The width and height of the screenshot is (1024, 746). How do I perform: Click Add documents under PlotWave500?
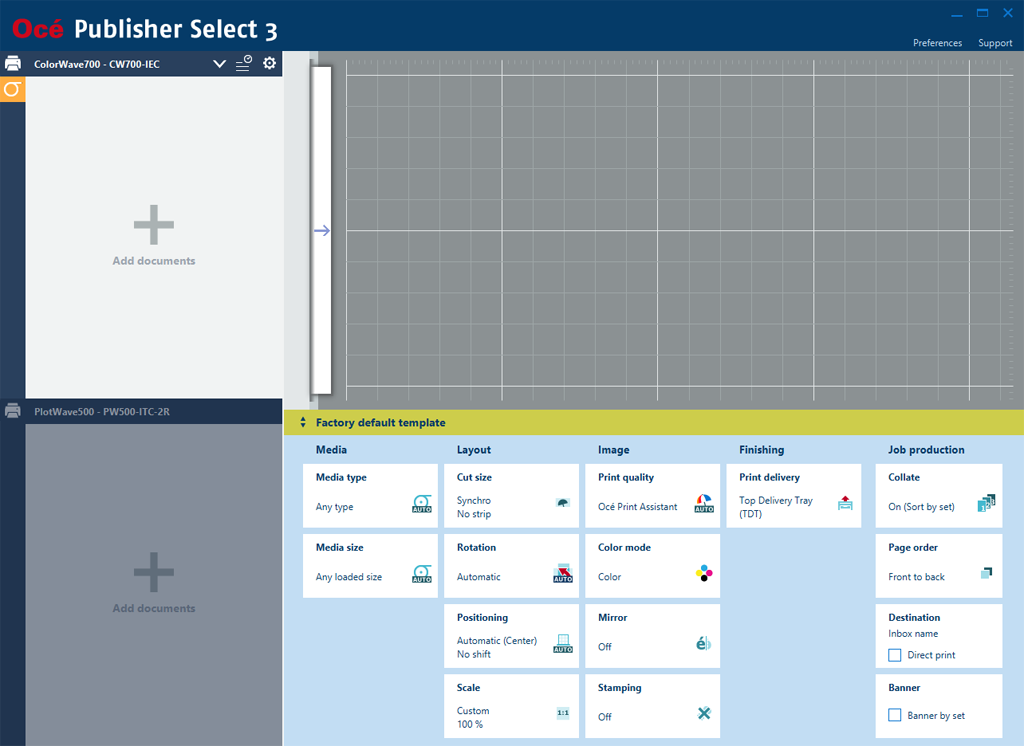[x=153, y=608]
